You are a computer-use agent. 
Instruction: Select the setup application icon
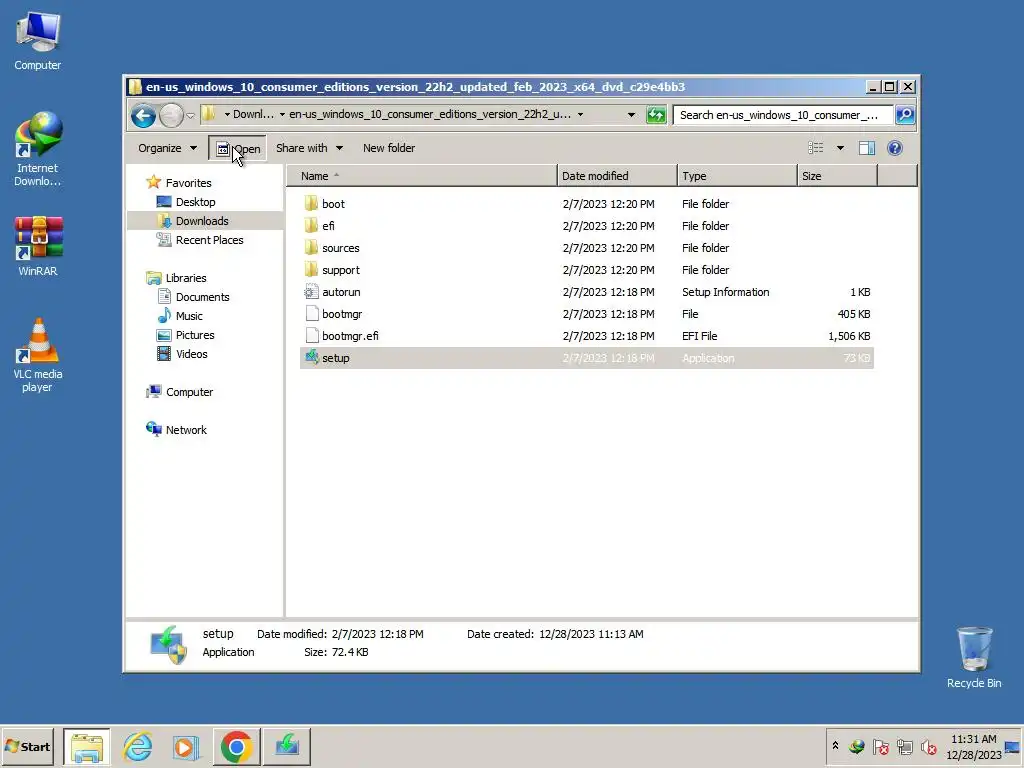click(x=312, y=358)
